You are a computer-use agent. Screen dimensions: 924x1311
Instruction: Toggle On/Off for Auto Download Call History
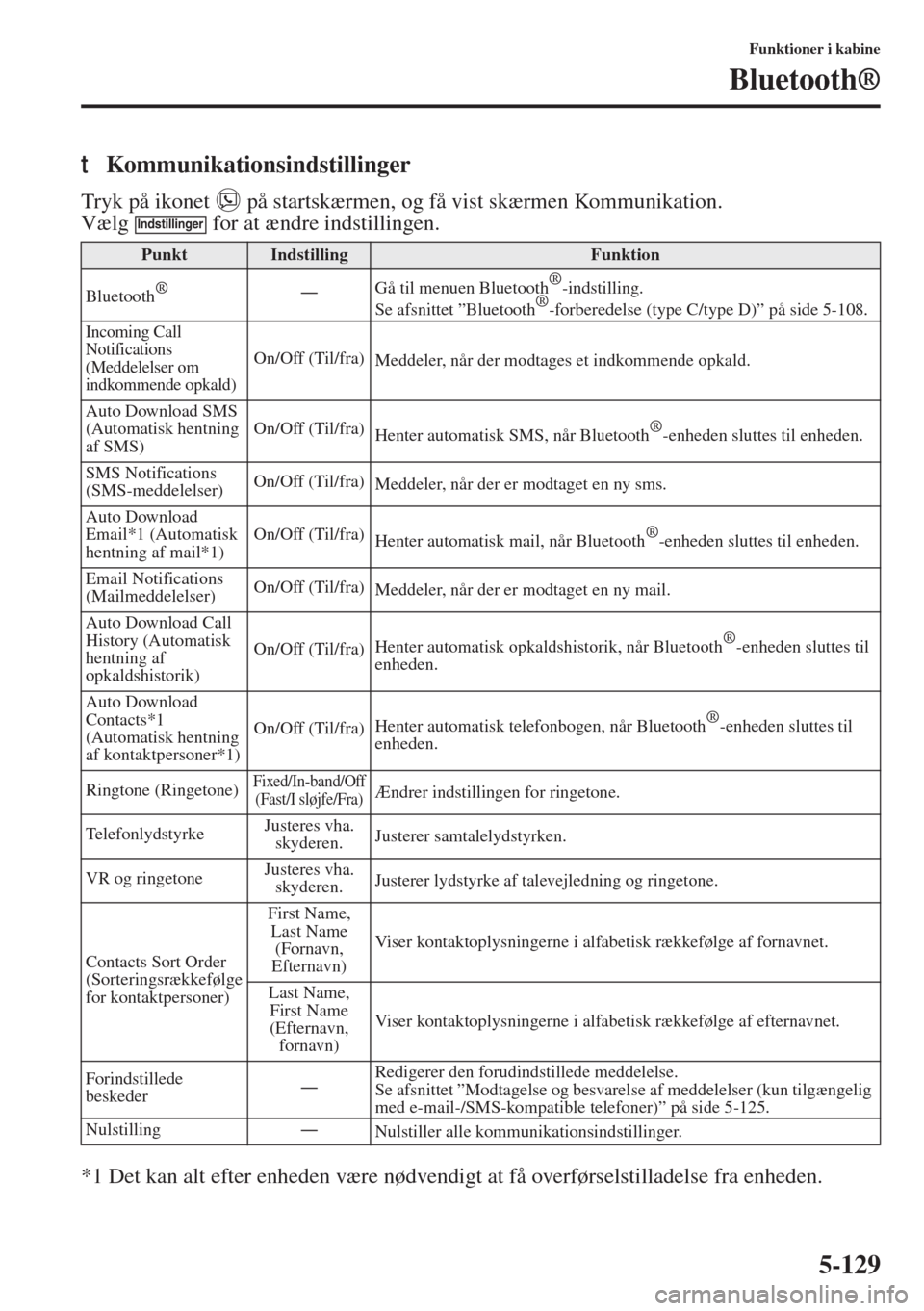point(309,649)
